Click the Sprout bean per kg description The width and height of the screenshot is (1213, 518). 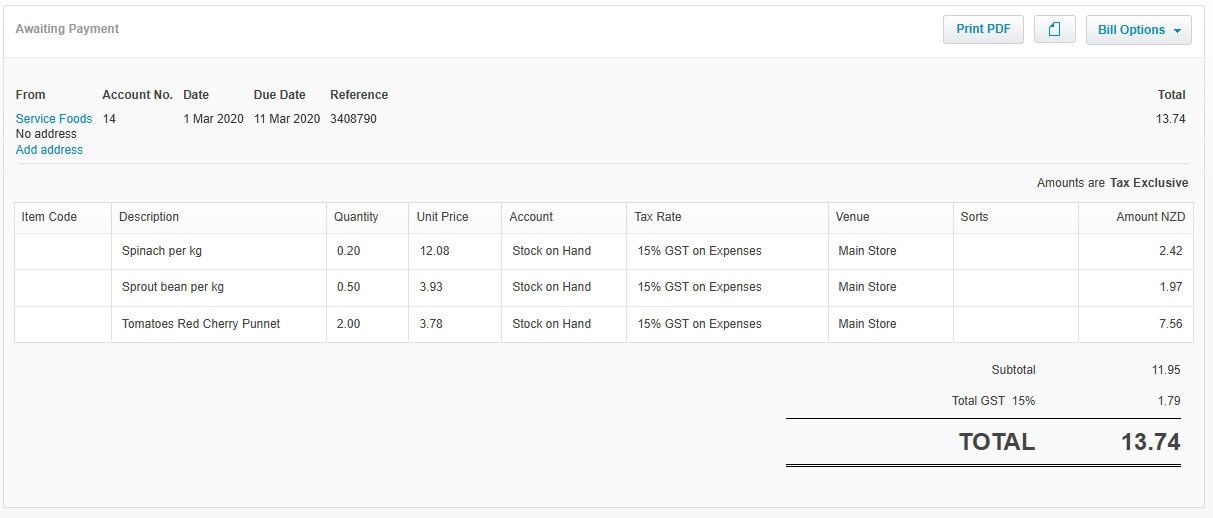173,287
